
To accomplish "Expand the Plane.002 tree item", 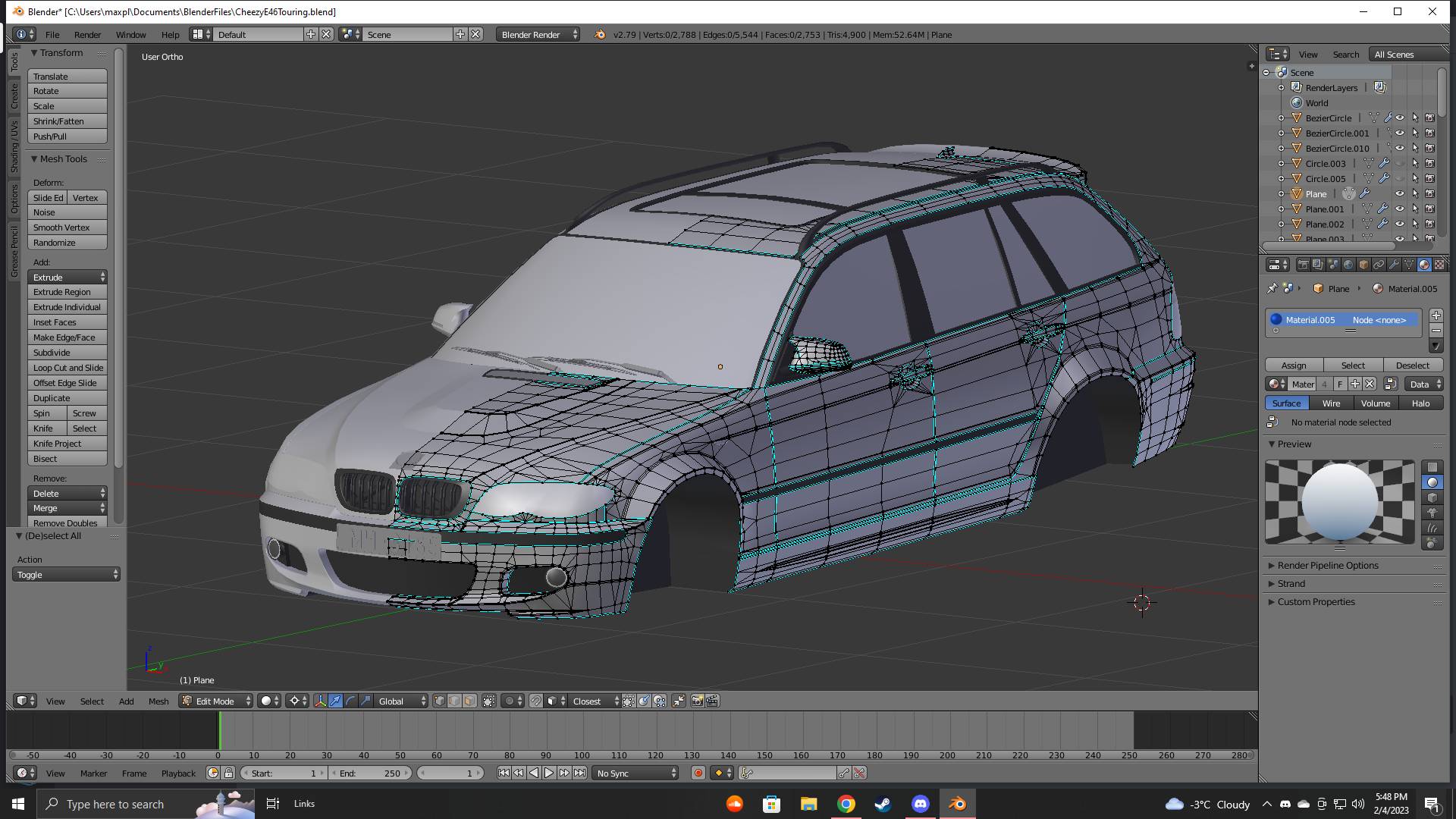I will point(1282,224).
